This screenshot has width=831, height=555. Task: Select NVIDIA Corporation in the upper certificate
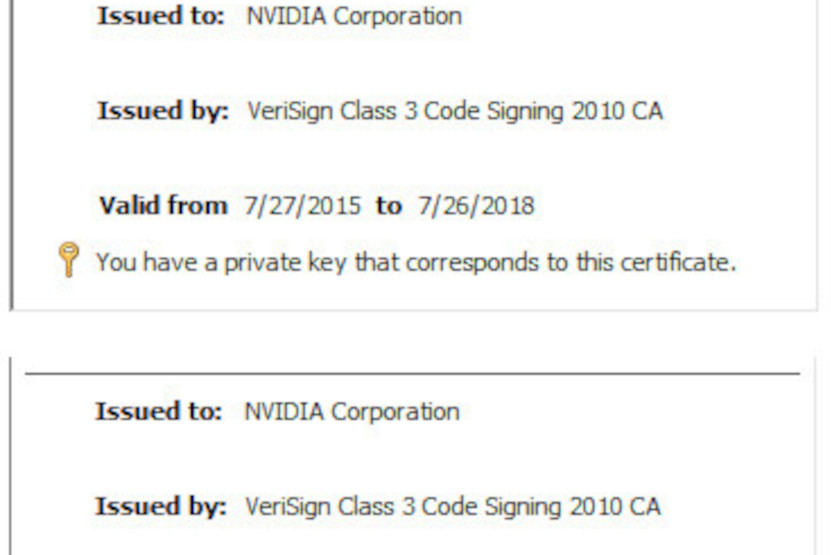[354, 16]
